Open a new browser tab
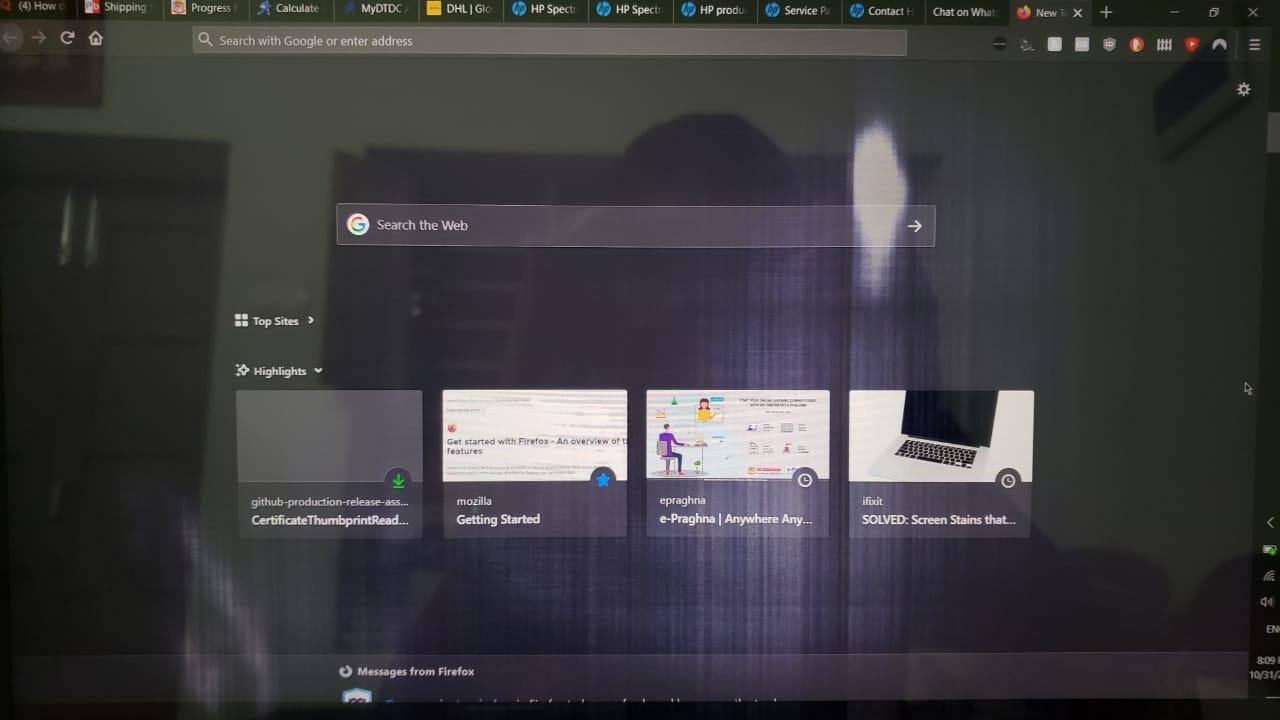 click(x=1106, y=12)
